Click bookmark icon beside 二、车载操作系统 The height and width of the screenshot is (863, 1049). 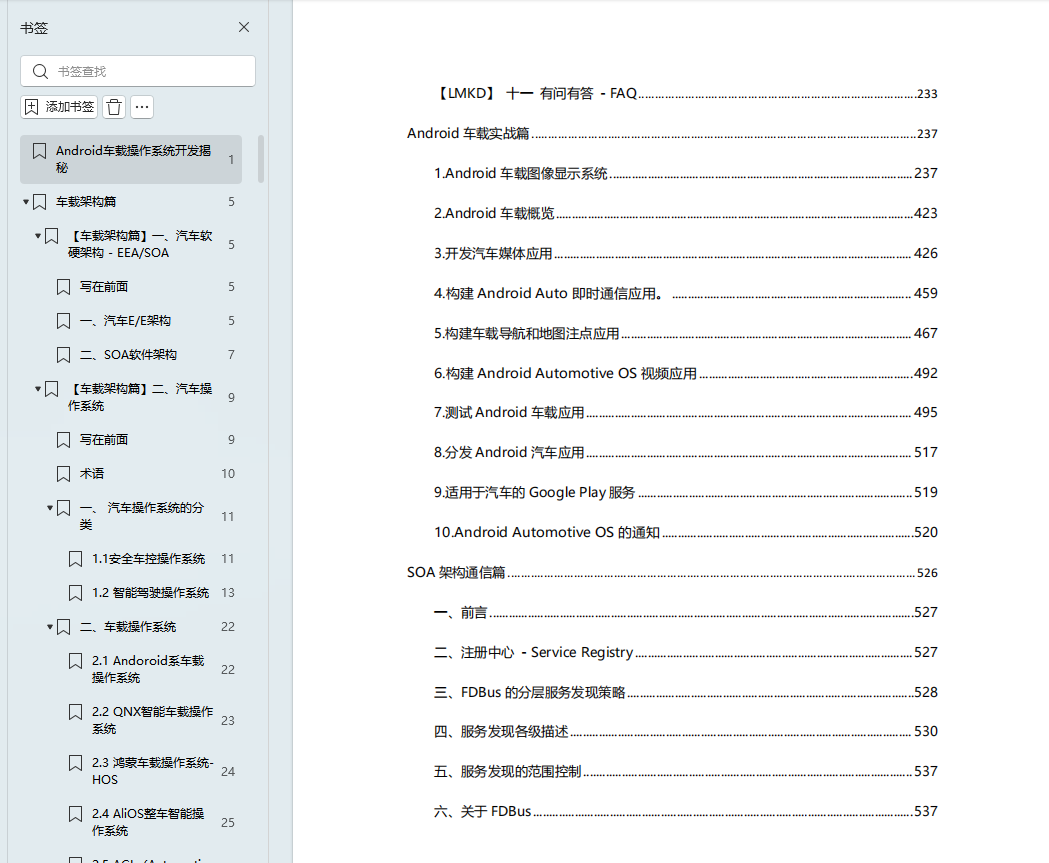(x=64, y=628)
